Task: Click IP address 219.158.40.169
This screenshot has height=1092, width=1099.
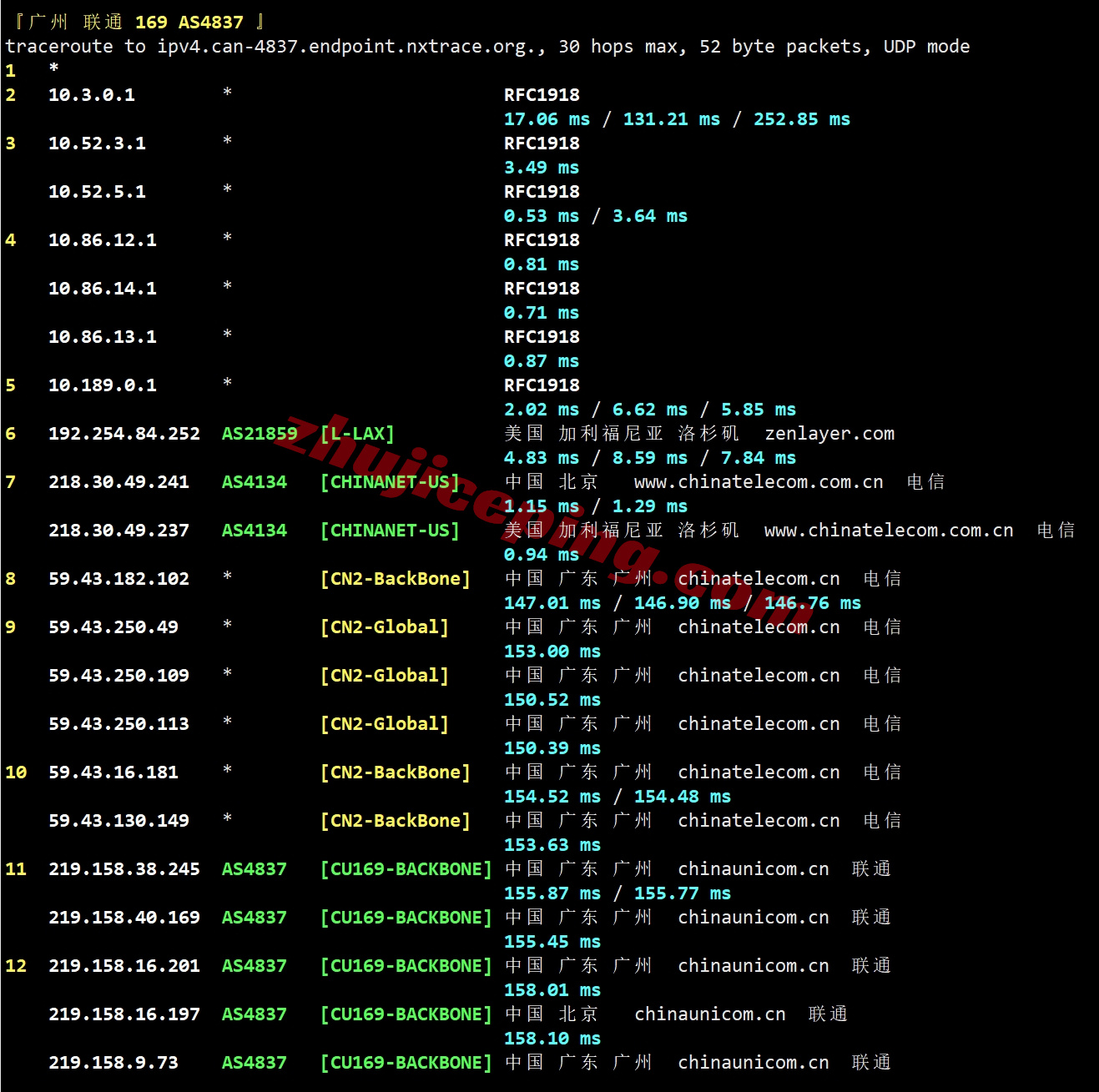Action: pyautogui.click(x=124, y=918)
